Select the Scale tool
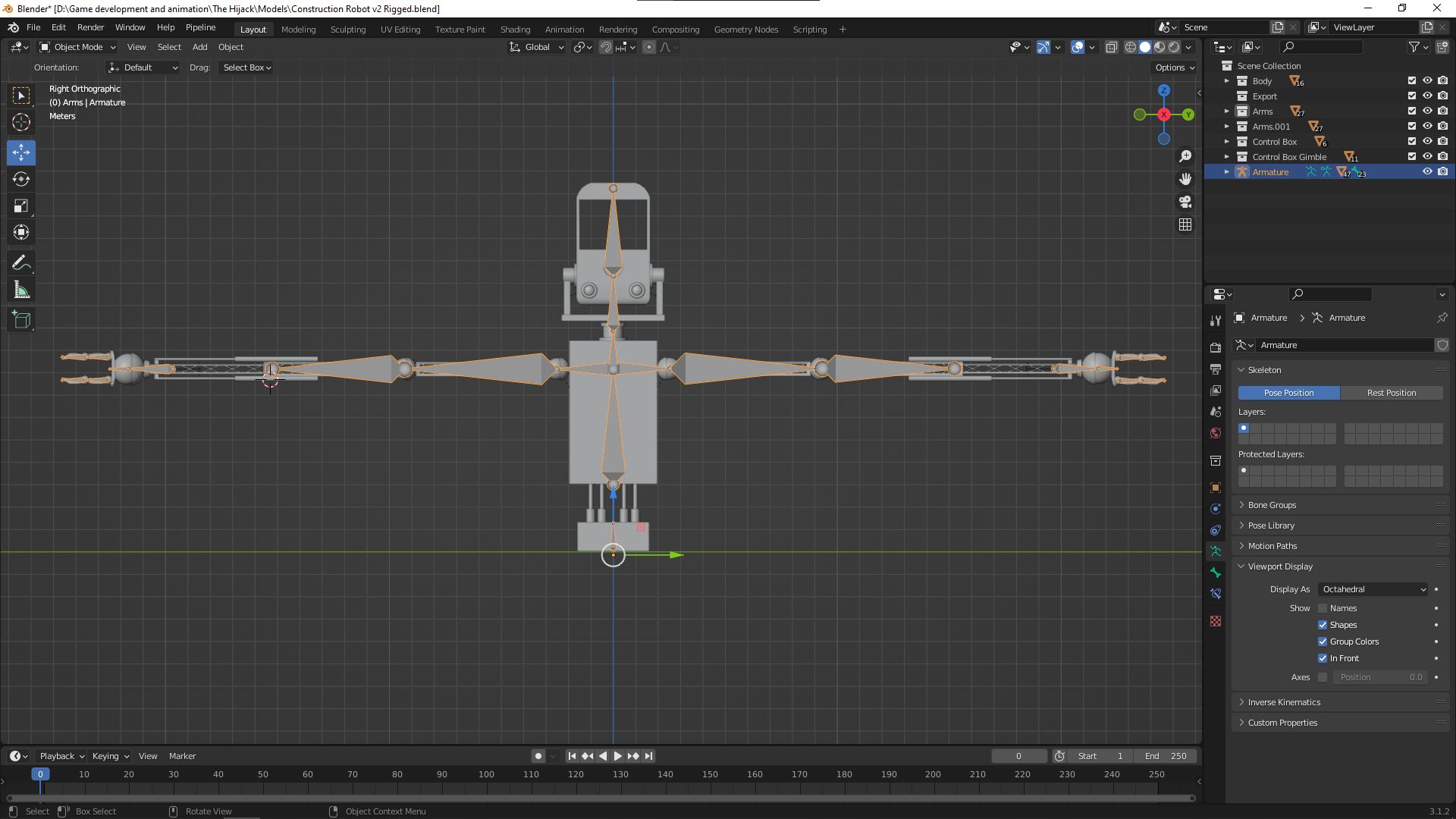The height and width of the screenshot is (819, 1456). [x=21, y=206]
